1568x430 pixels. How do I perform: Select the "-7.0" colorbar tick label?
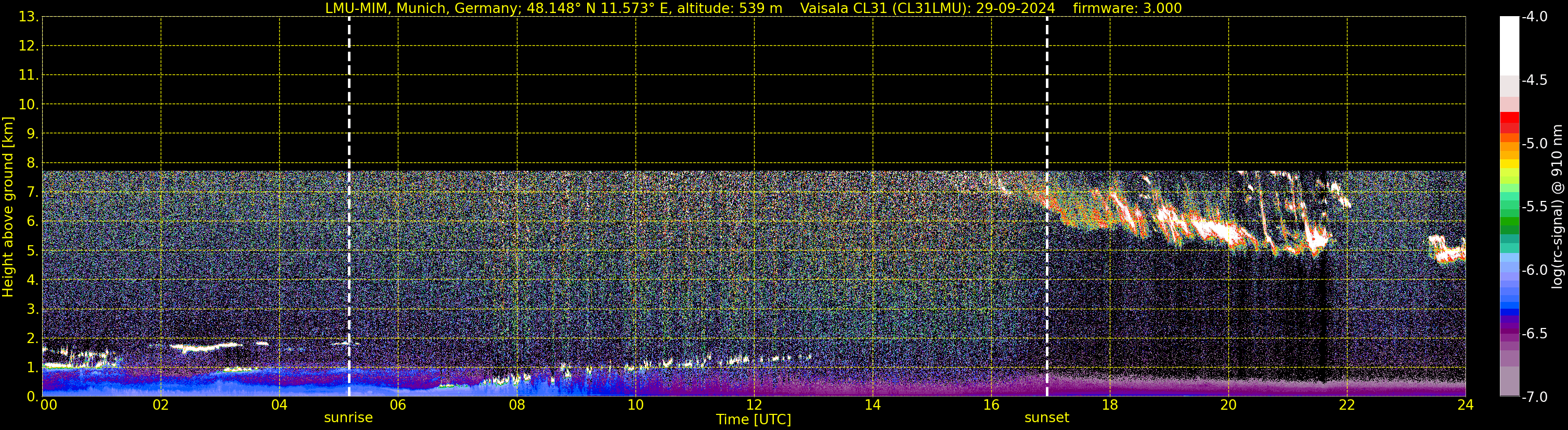click(x=1535, y=397)
